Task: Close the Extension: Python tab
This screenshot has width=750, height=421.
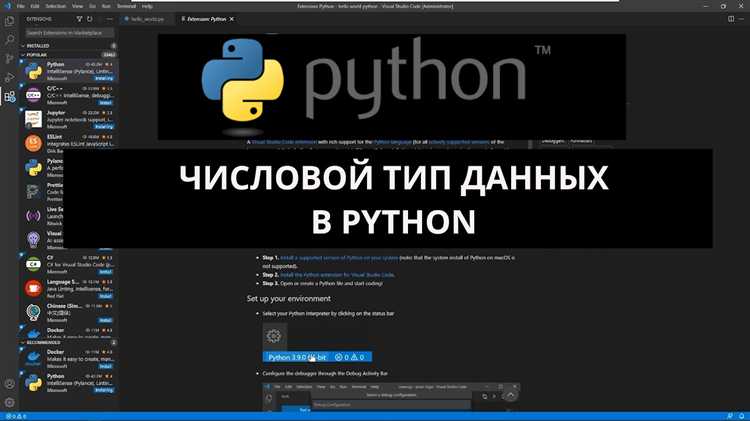Action: tap(232, 19)
